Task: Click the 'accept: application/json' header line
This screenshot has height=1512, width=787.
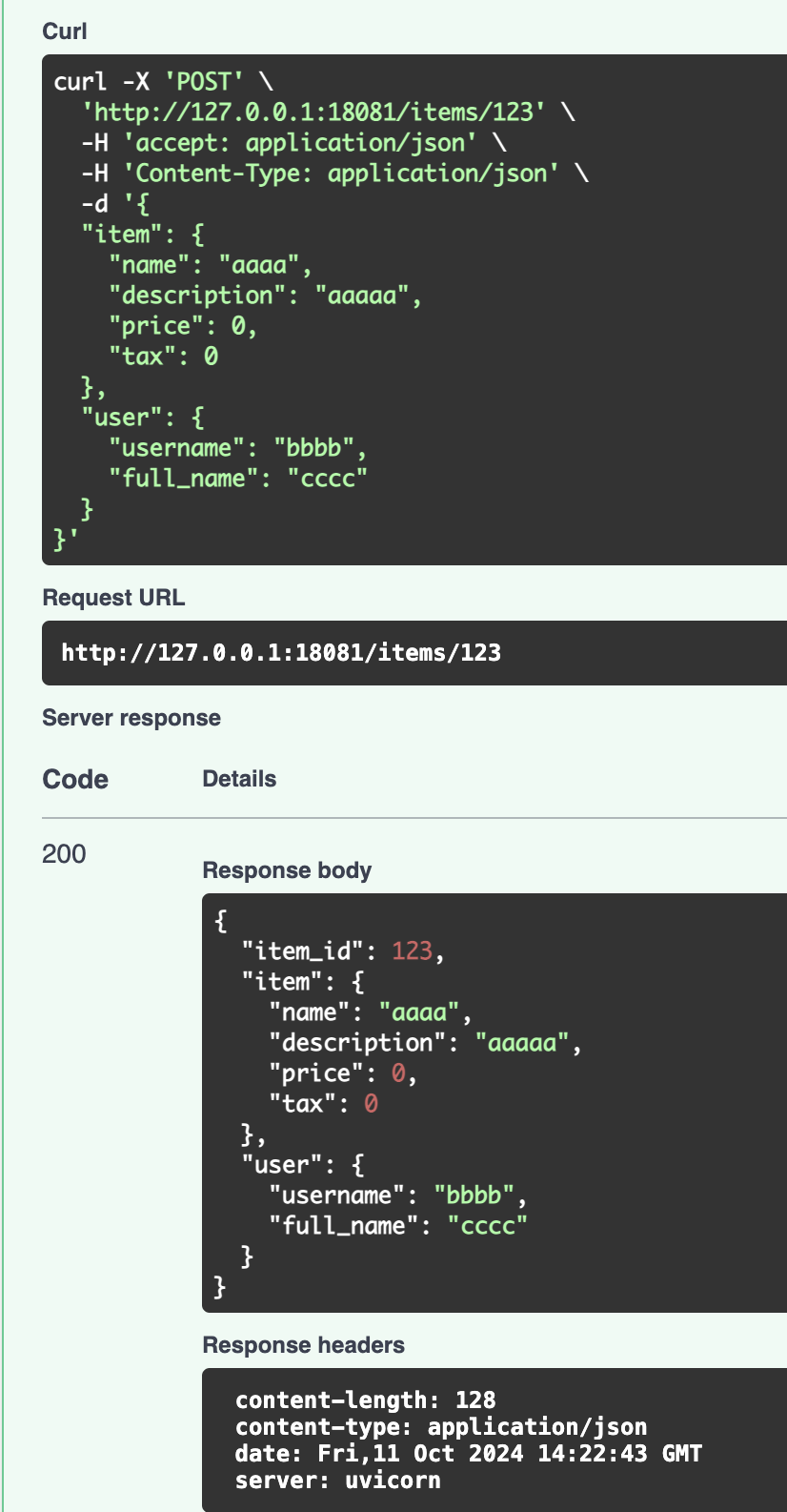Action: (x=299, y=143)
